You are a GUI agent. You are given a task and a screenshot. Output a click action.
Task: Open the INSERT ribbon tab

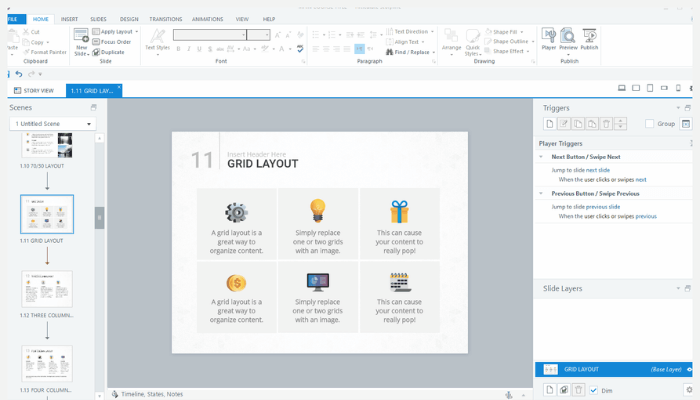coord(69,19)
